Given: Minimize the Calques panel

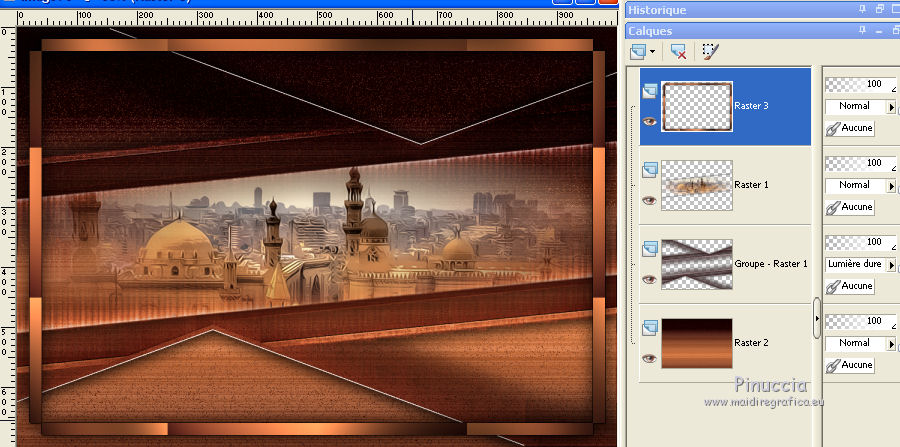Looking at the screenshot, I should click(x=879, y=31).
